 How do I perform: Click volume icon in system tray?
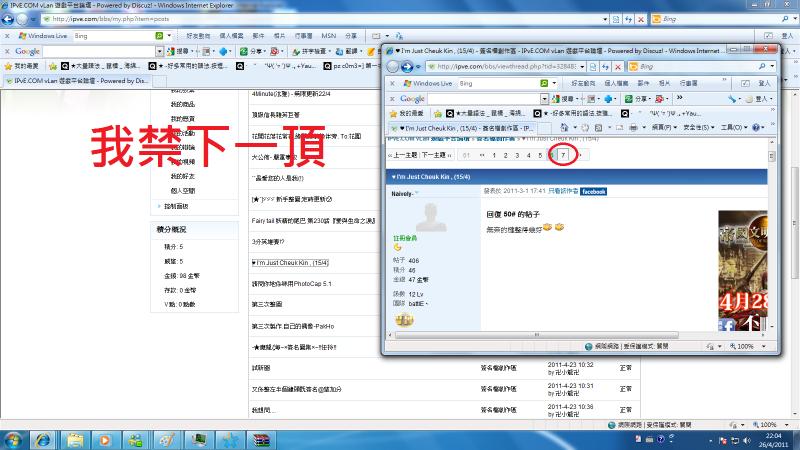pos(747,440)
